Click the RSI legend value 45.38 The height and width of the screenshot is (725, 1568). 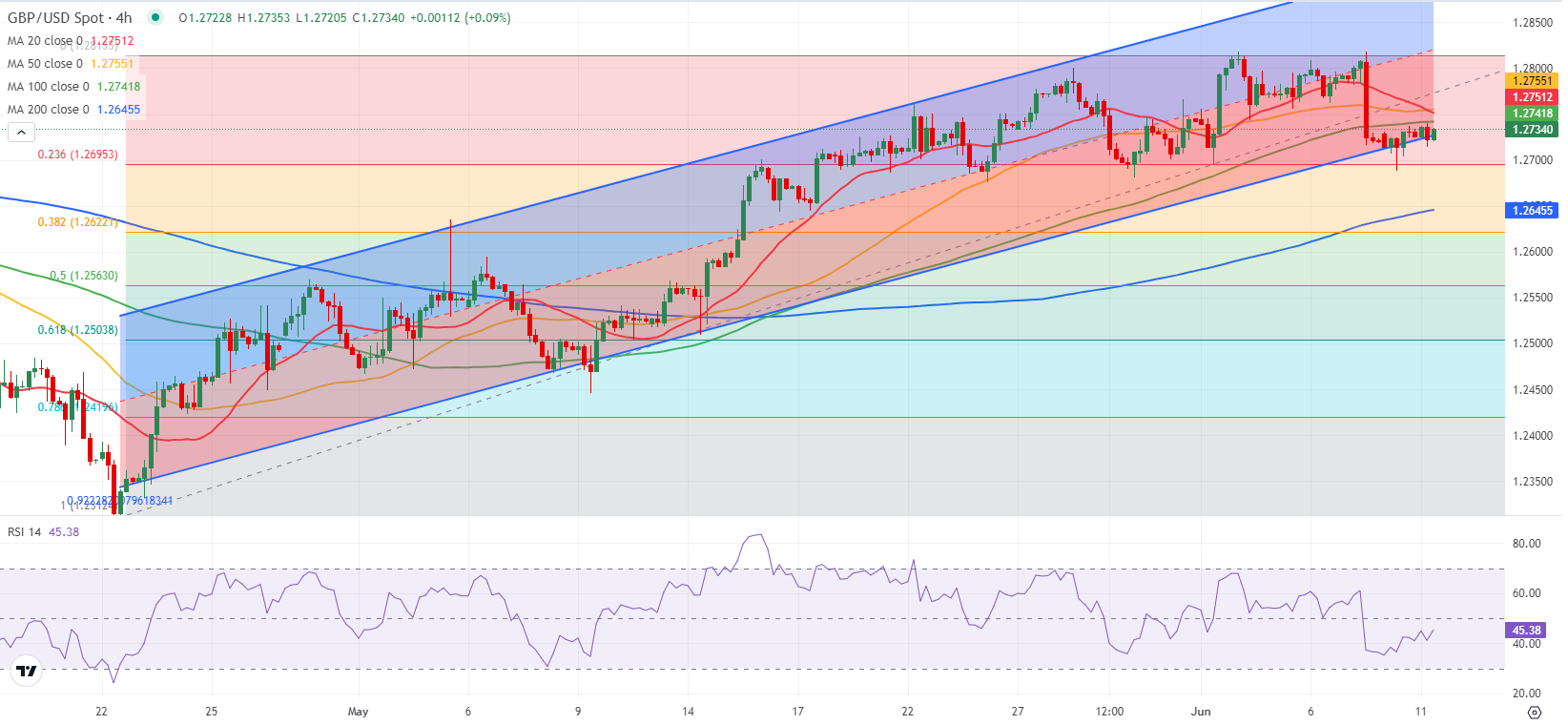(x=64, y=532)
